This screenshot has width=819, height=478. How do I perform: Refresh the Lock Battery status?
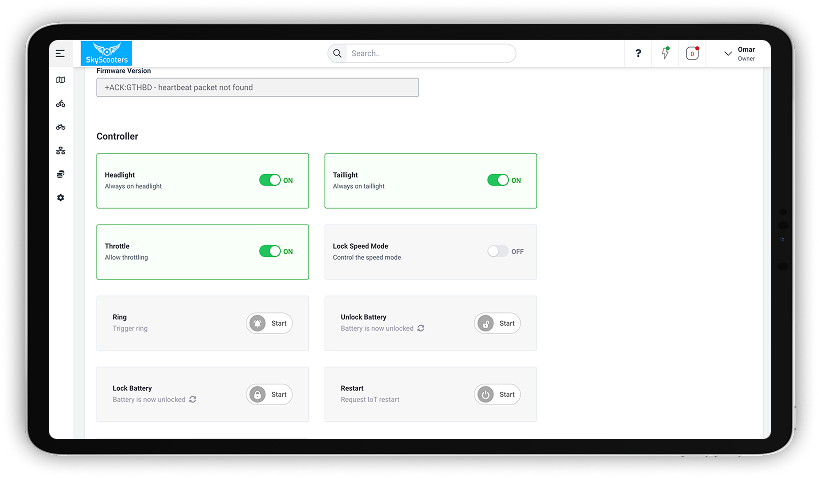(x=193, y=399)
